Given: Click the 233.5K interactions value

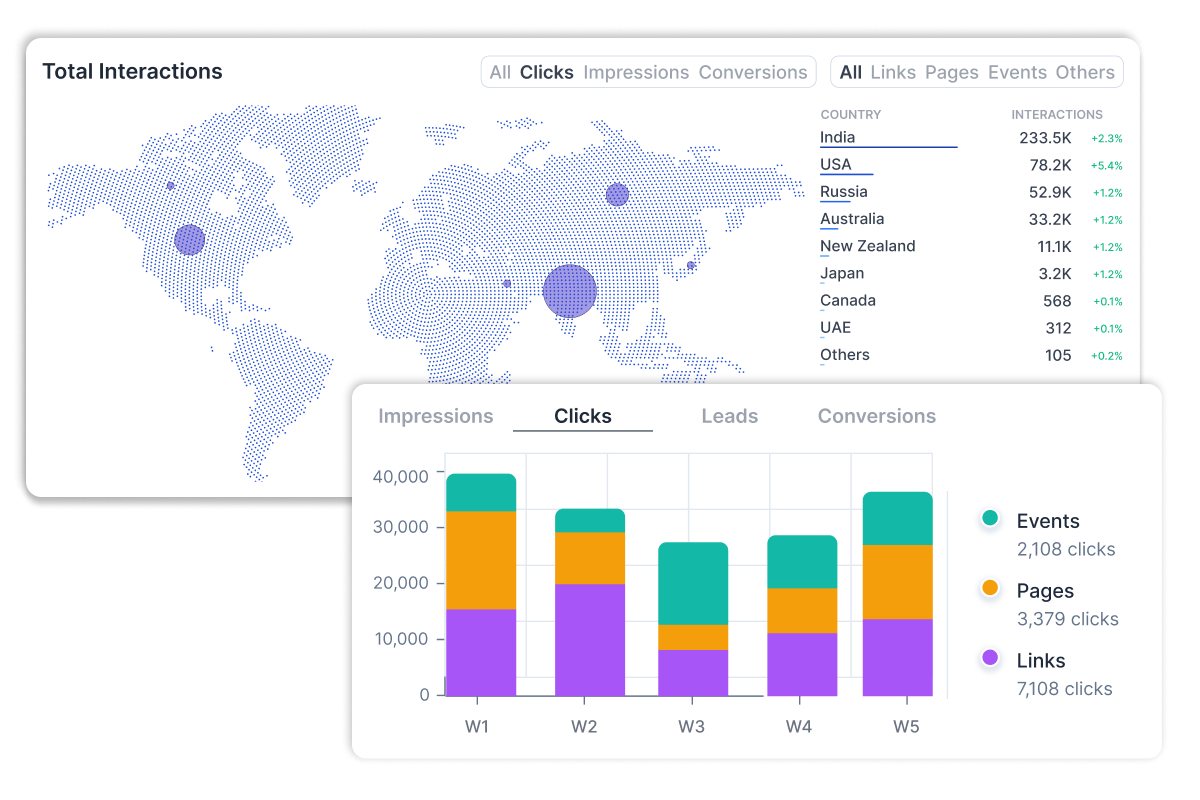Looking at the screenshot, I should click(x=1045, y=138).
